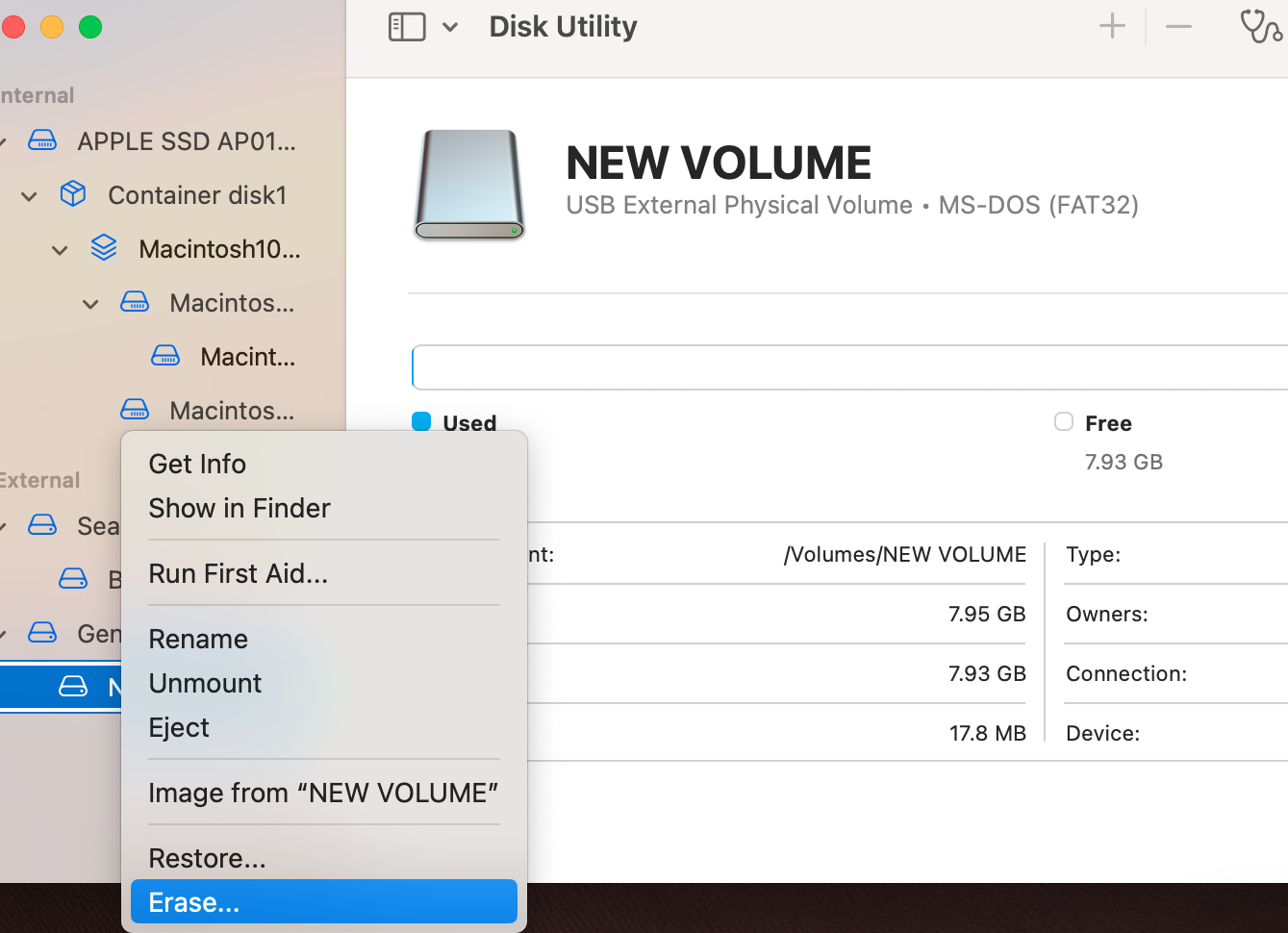This screenshot has height=933, width=1288.
Task: Click the Free legend label
Action: click(x=1108, y=423)
